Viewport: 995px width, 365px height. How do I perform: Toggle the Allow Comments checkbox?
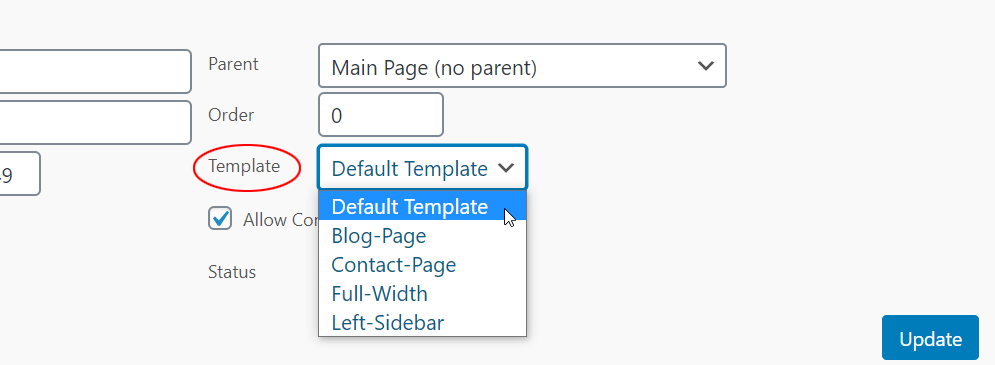220,218
